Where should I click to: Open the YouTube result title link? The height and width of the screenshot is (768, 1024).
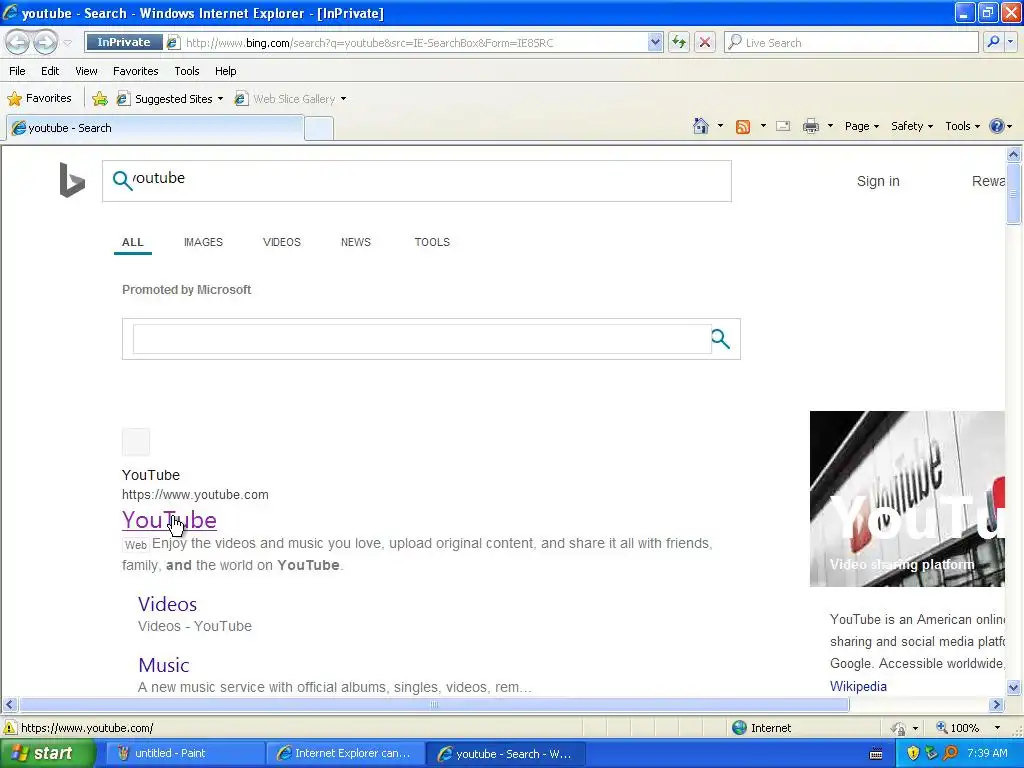tap(169, 520)
